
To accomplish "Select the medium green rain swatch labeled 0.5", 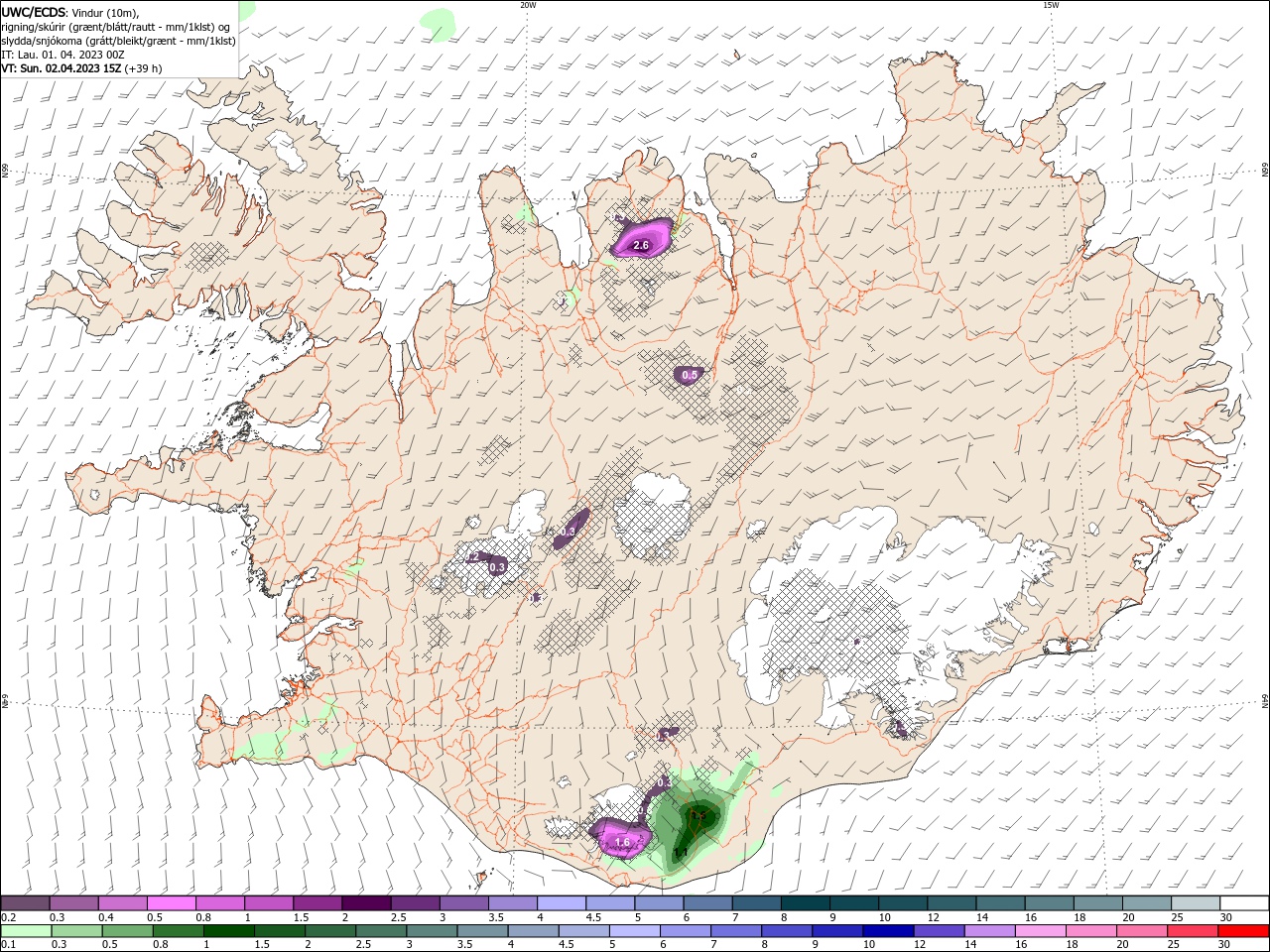I will (x=127, y=931).
